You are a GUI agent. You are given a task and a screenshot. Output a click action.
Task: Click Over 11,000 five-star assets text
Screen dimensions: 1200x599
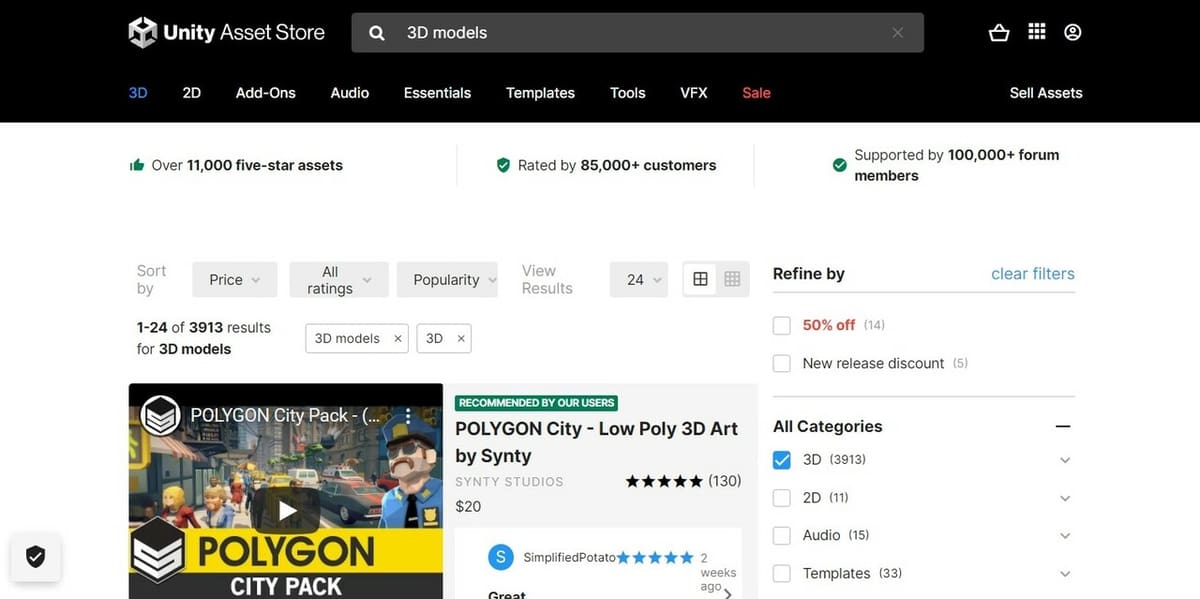[247, 165]
